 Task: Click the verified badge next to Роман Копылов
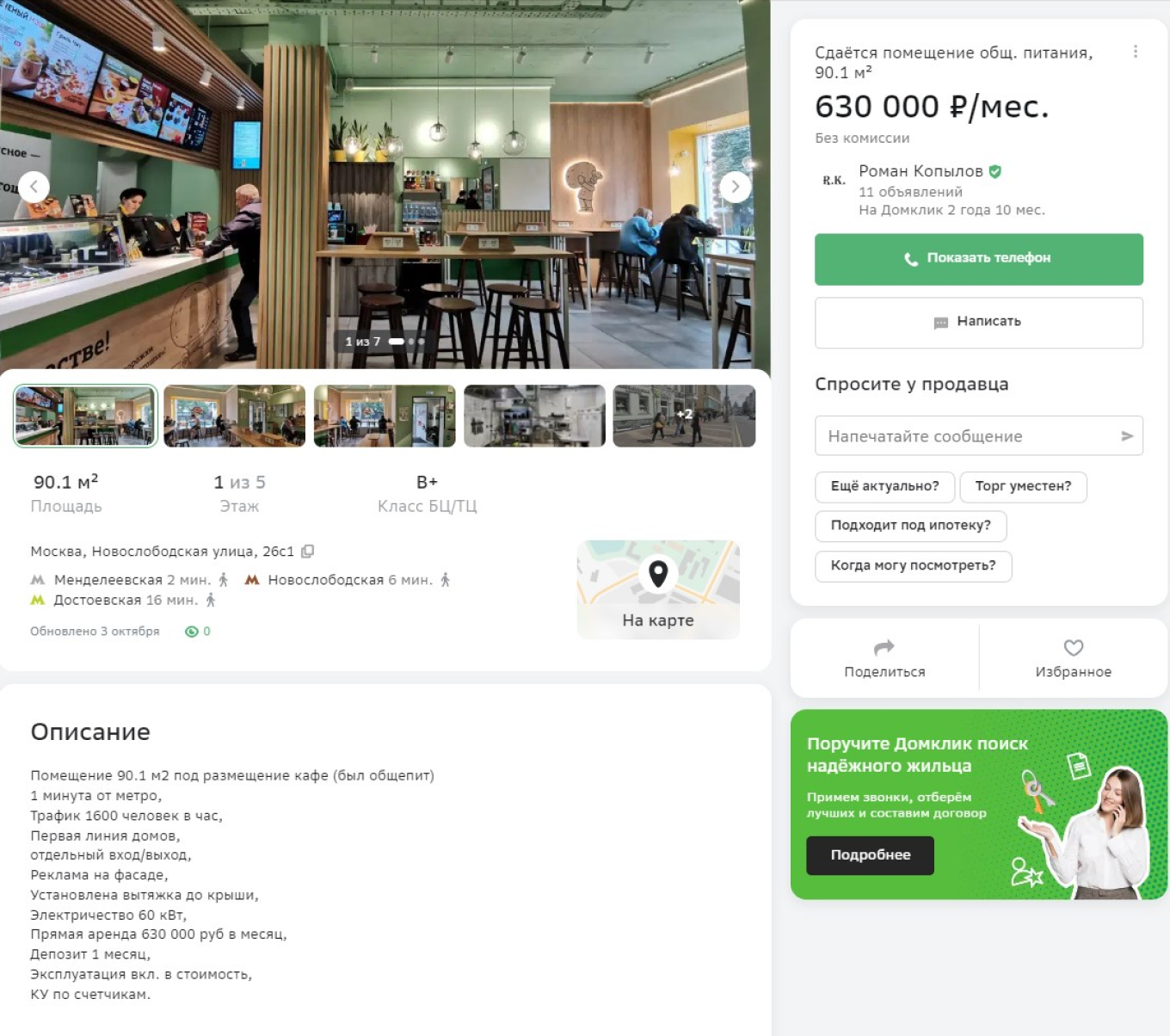[x=995, y=171]
